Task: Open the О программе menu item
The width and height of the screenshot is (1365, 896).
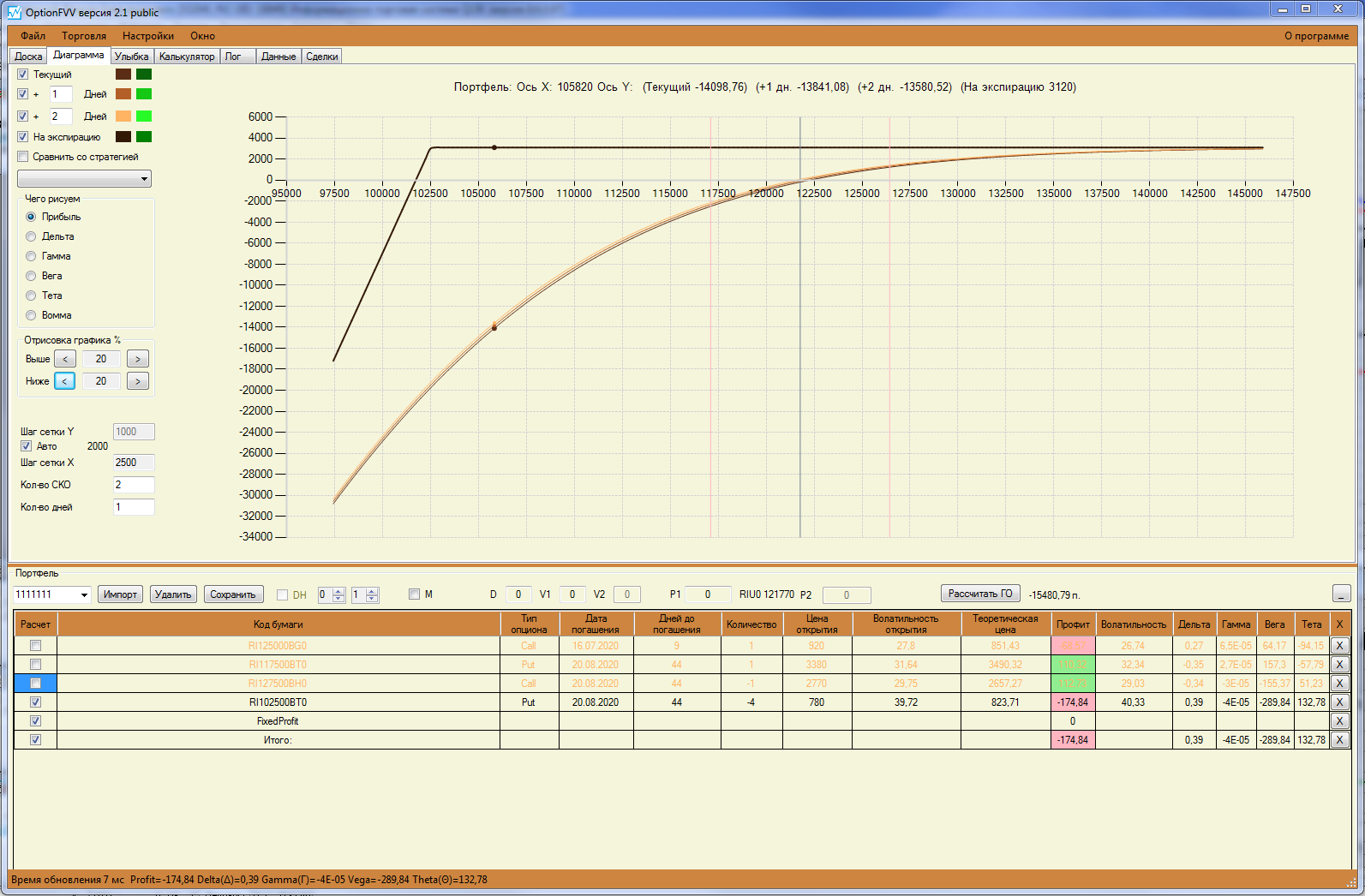Action: click(x=1316, y=36)
